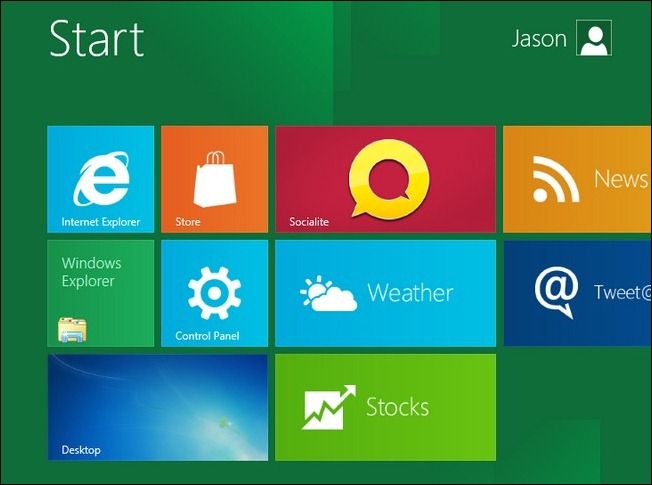
Task: Open the Tweet@rama at-sign bubble icon
Action: click(x=556, y=293)
